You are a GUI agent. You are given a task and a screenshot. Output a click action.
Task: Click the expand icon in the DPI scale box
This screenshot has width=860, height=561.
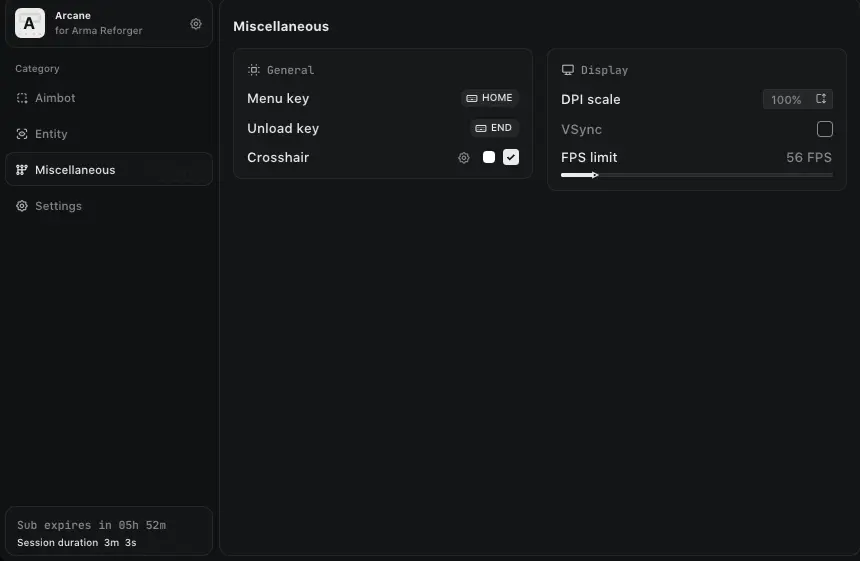[x=821, y=99]
